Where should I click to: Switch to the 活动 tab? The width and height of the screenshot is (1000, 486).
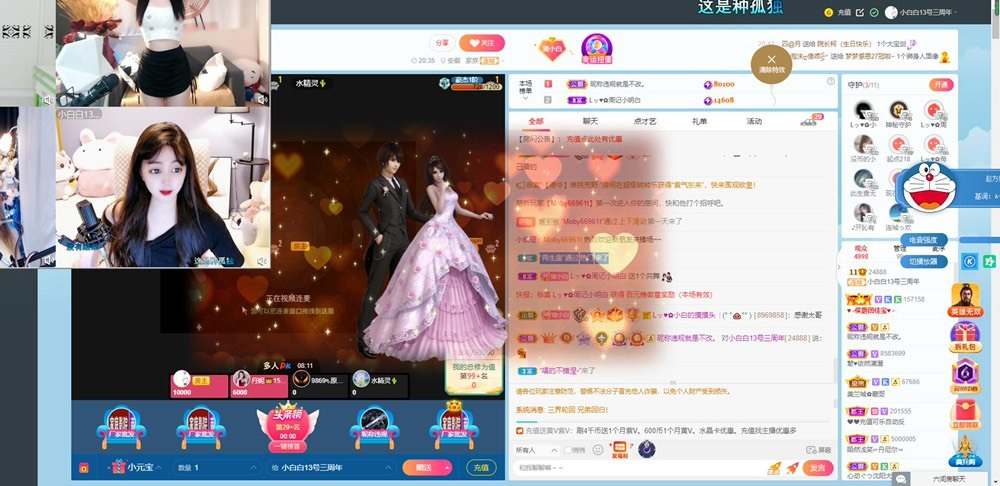click(x=754, y=121)
